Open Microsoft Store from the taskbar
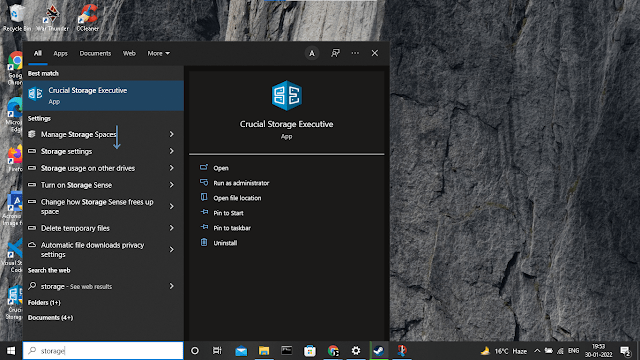 pyautogui.click(x=310, y=351)
